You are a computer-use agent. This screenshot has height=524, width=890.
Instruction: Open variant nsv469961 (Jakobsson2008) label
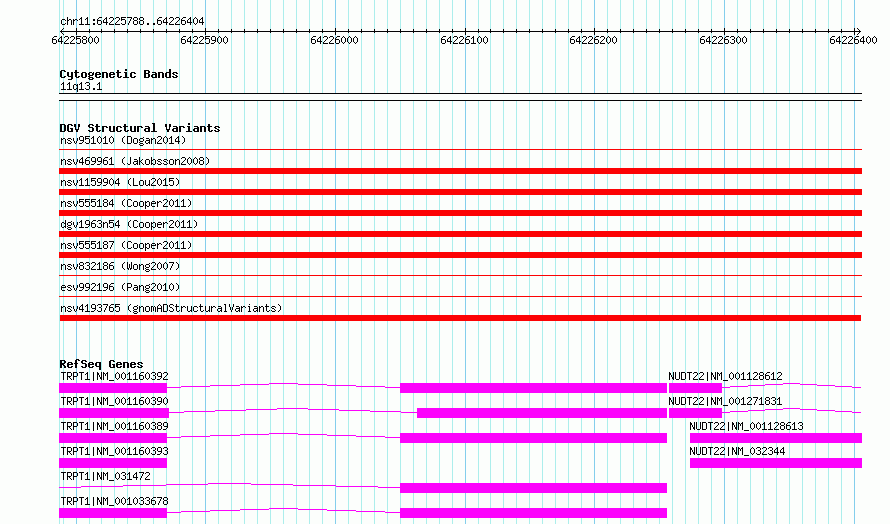(x=135, y=161)
